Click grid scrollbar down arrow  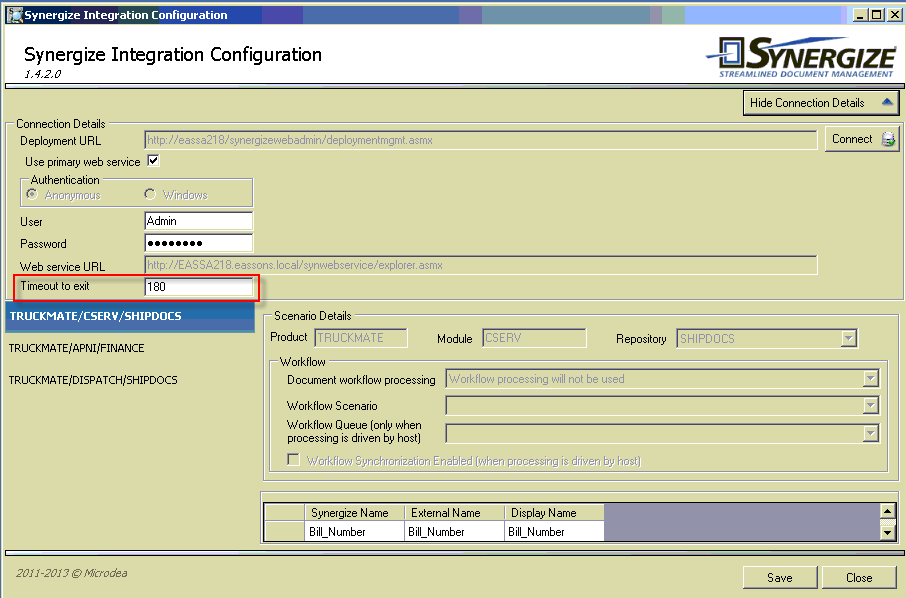point(888,532)
